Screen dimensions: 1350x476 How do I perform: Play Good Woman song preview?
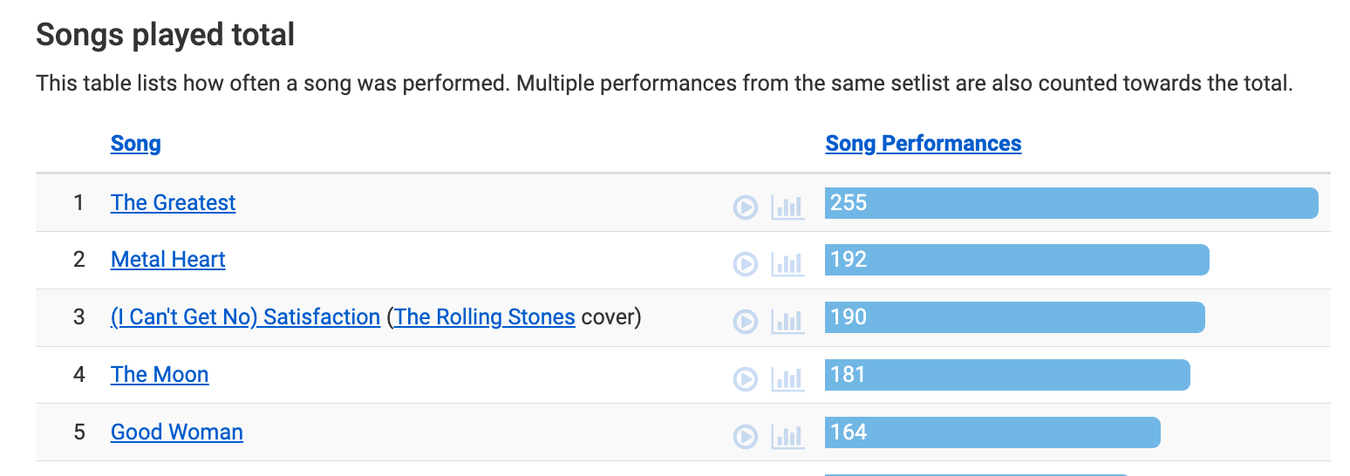[745, 437]
